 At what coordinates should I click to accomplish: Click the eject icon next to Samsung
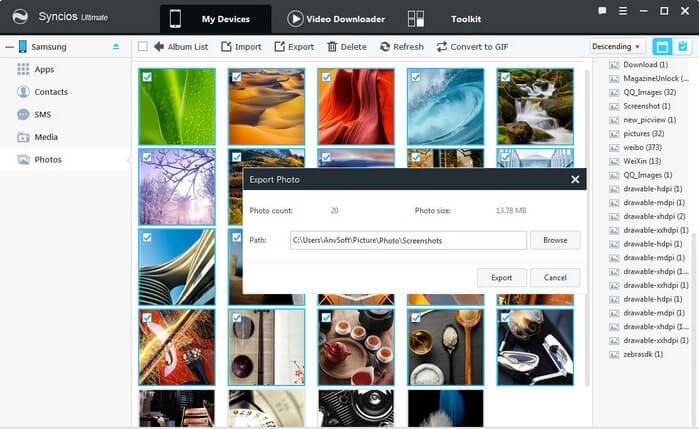116,46
